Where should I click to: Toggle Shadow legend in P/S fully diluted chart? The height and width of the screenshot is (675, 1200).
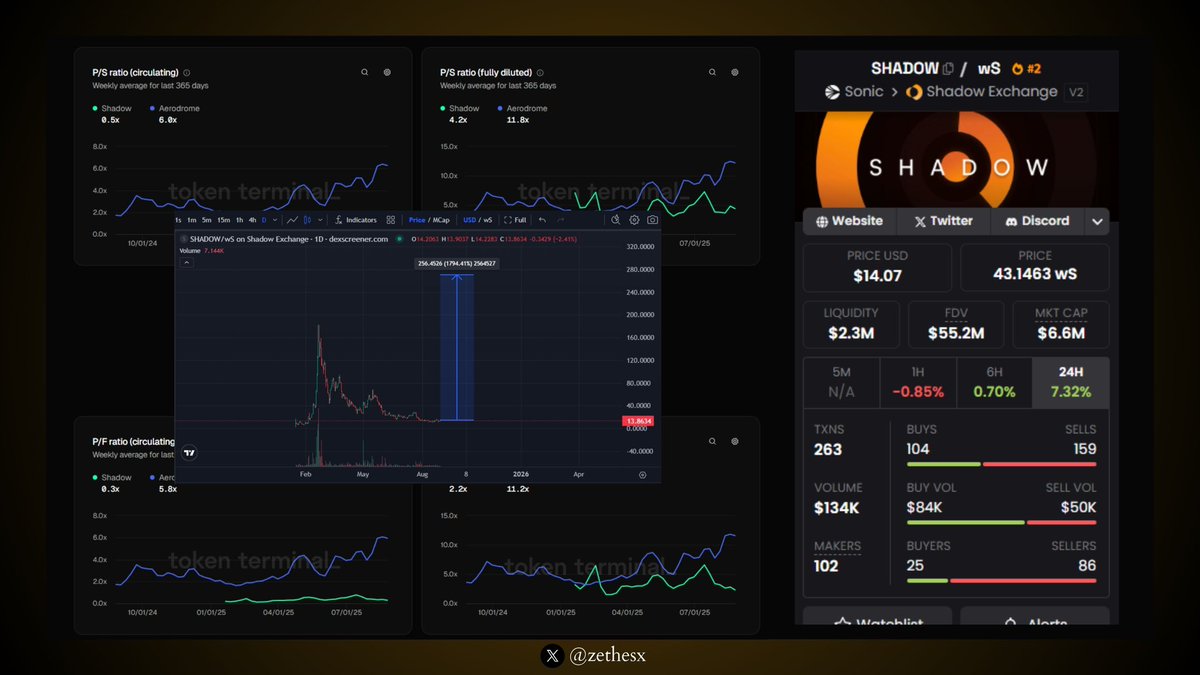pos(460,108)
